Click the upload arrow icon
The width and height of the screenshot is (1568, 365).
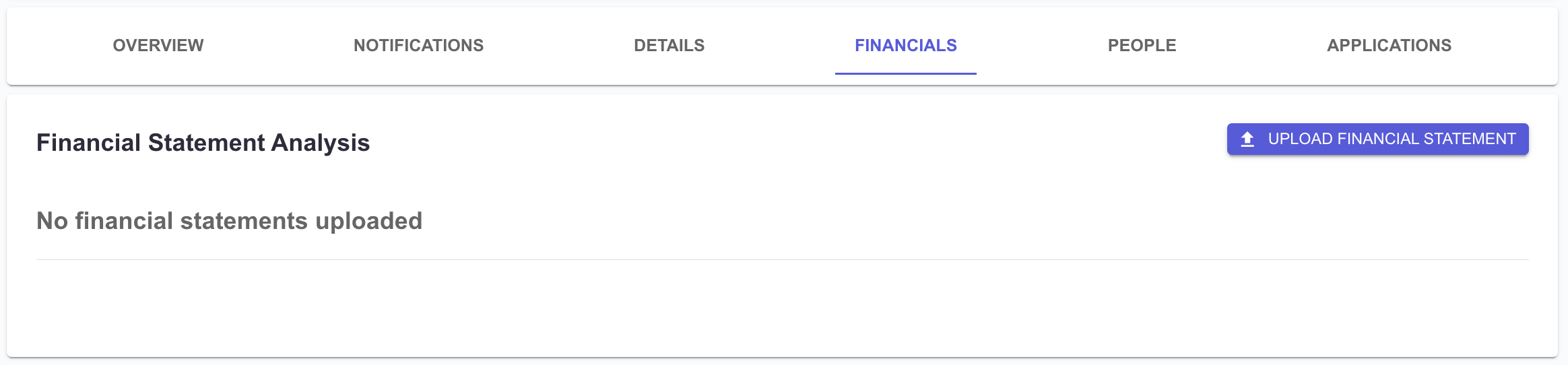pos(1247,139)
